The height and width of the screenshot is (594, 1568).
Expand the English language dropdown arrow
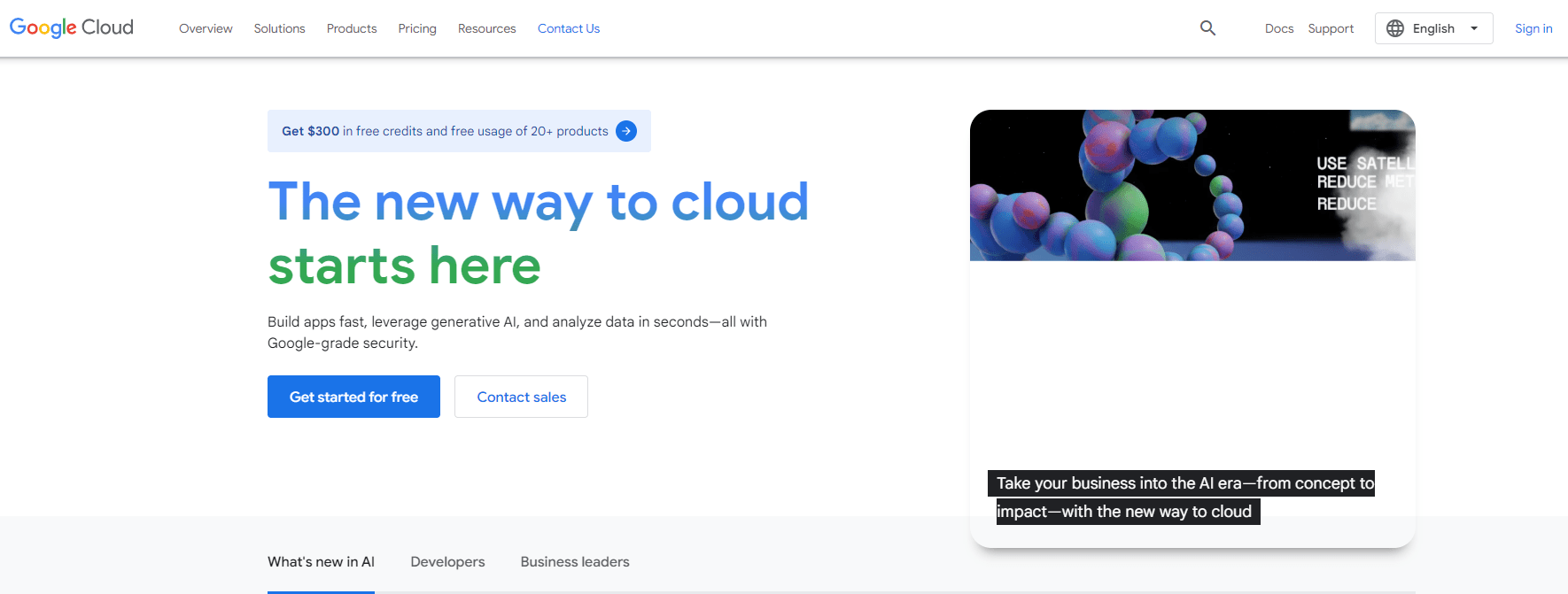point(1474,28)
